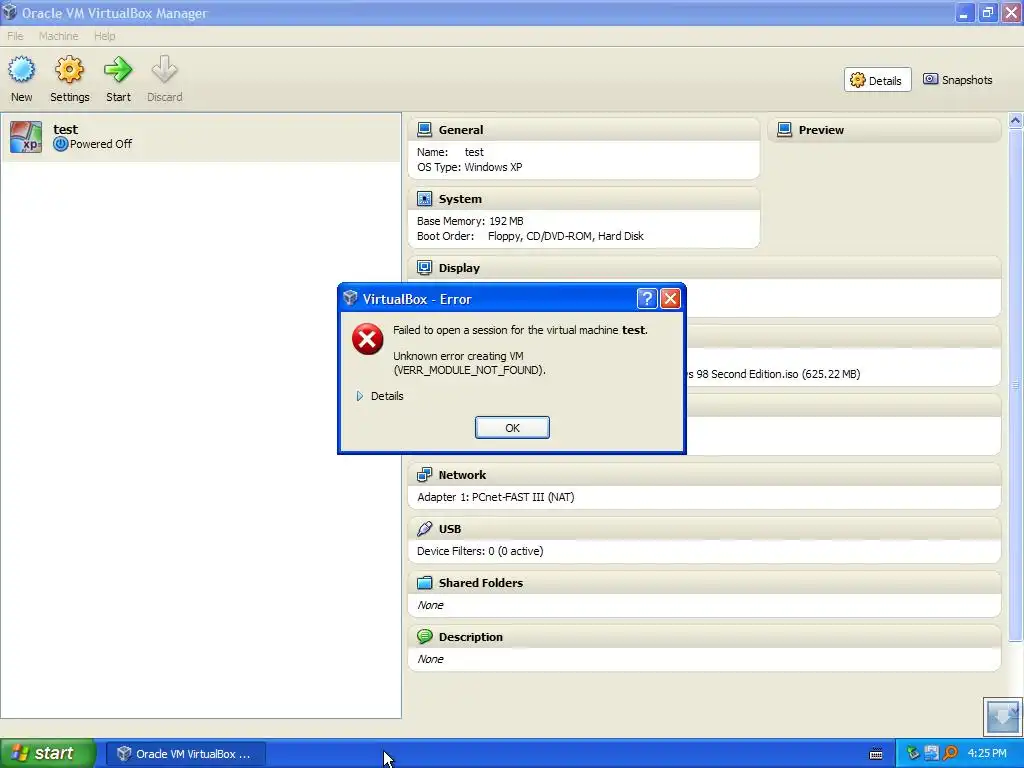Click the 4:25 PM clock
The height and width of the screenshot is (768, 1024).
click(x=987, y=754)
